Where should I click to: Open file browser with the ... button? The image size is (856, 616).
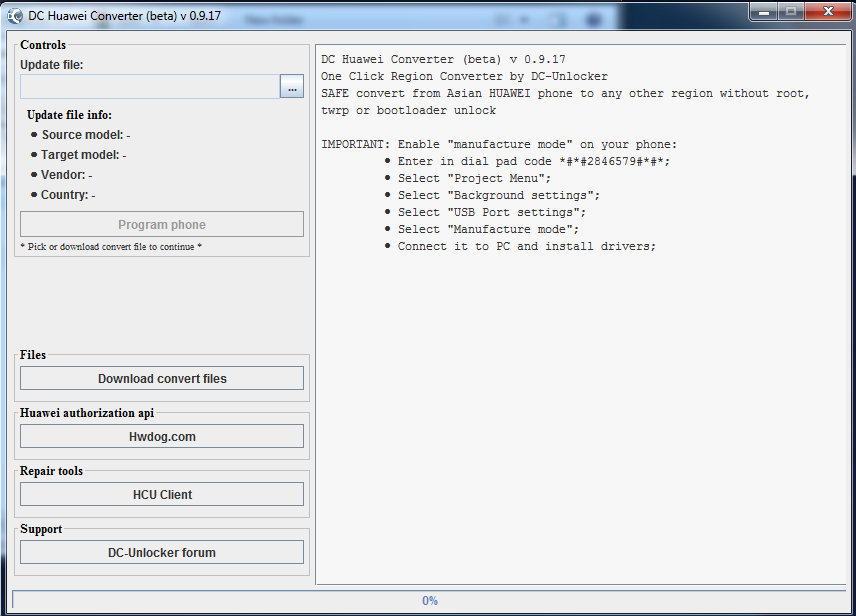(x=292, y=87)
